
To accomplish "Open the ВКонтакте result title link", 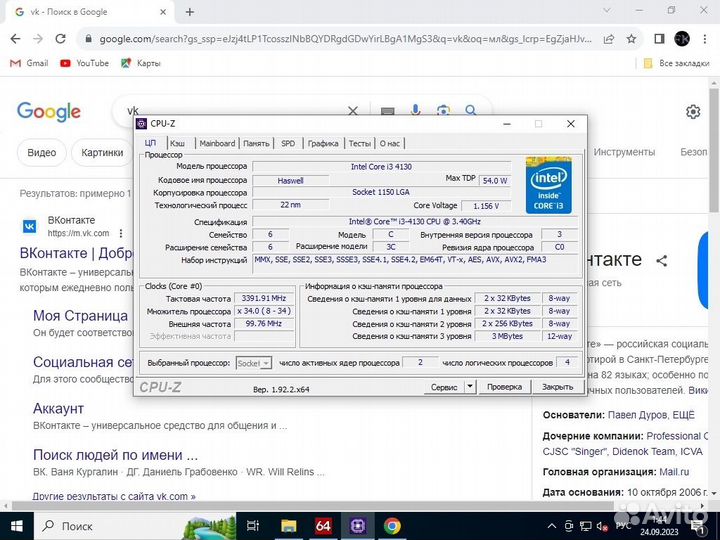I will pos(76,253).
